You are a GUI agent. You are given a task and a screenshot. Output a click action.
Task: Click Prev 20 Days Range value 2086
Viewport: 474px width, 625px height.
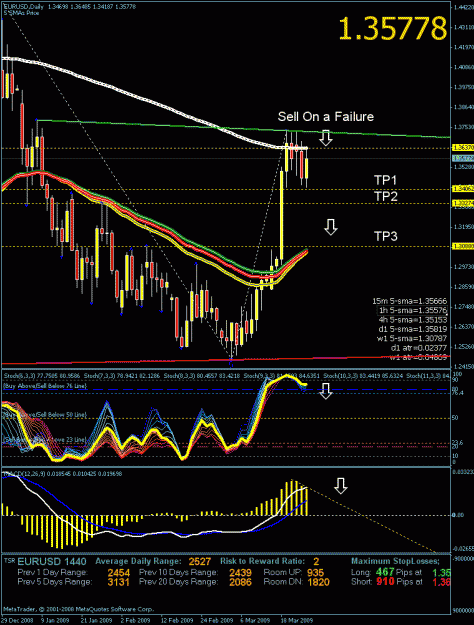pos(240,582)
